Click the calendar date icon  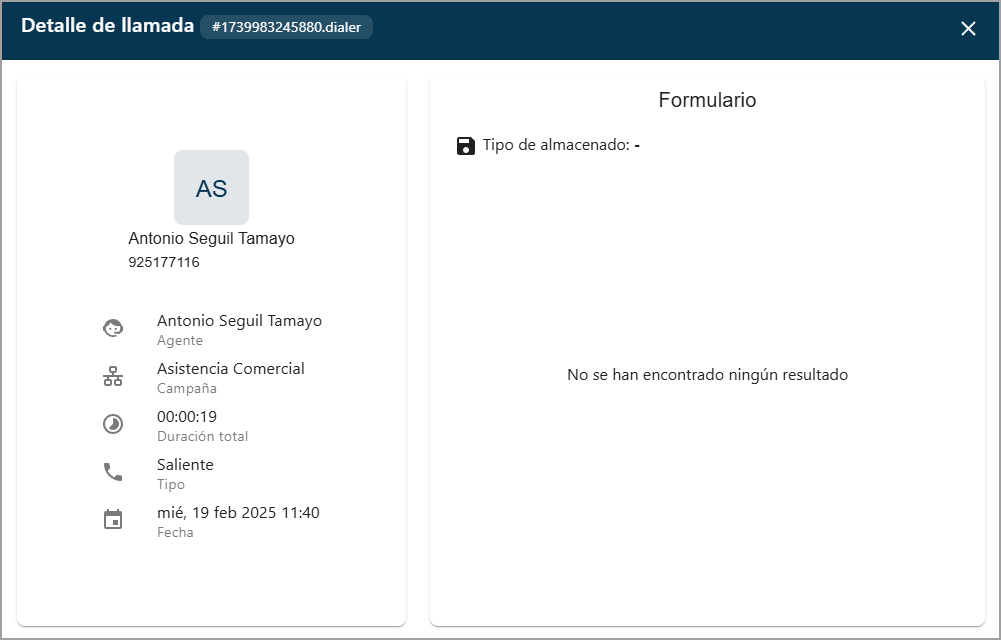coord(113,520)
